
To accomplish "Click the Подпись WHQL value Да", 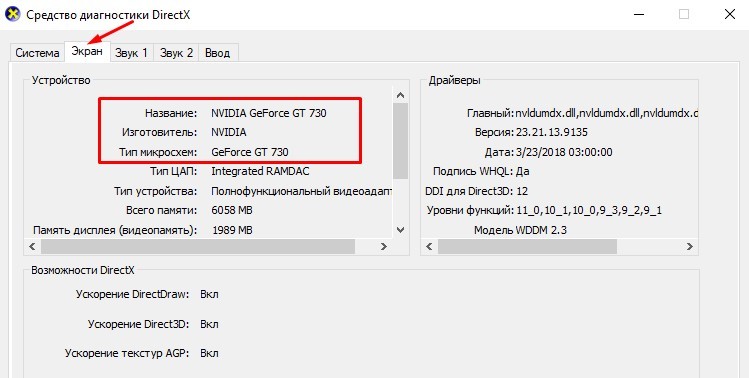I will point(522,172).
